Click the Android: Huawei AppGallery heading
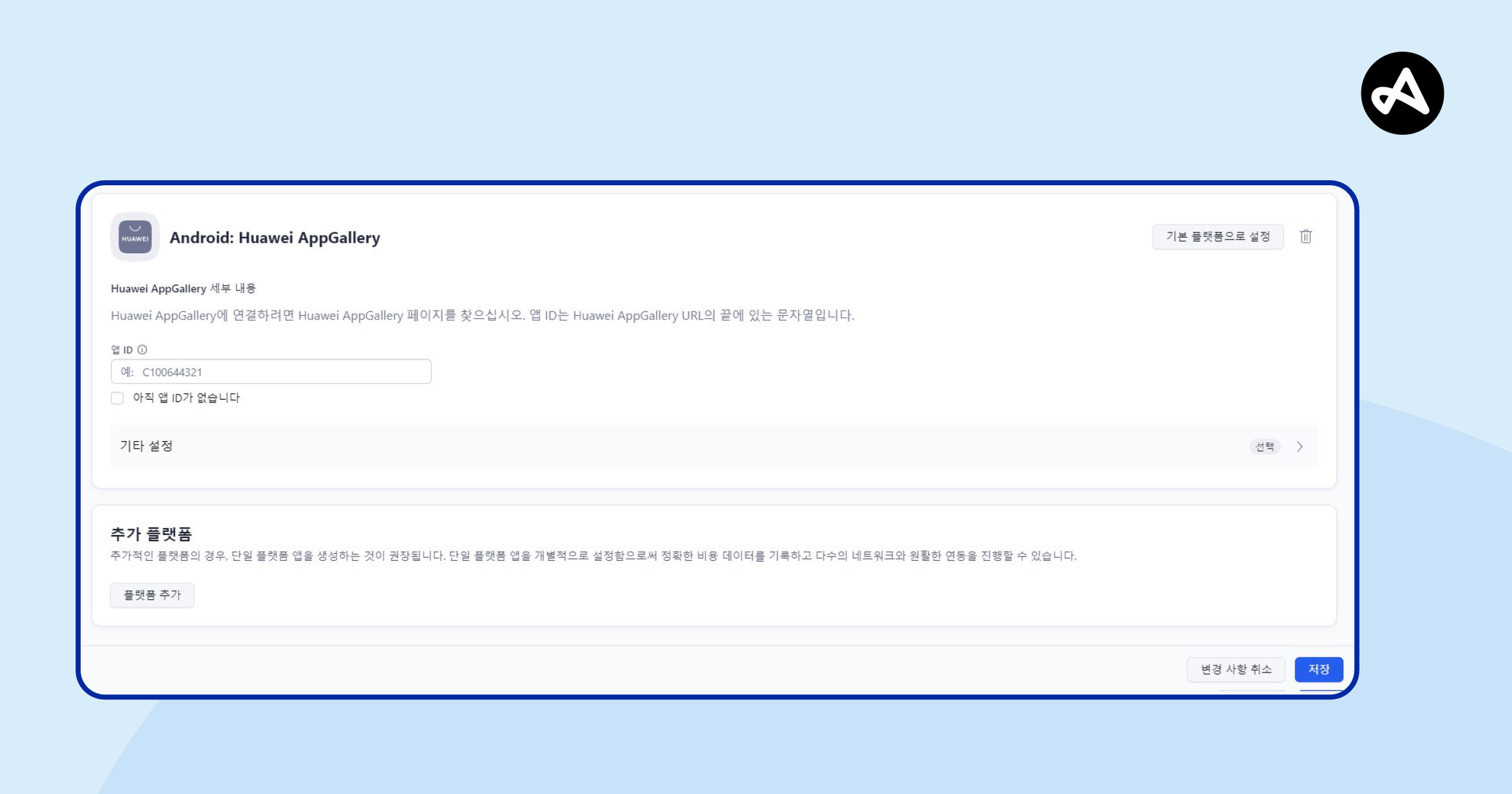Viewport: 1512px width, 794px height. [x=275, y=238]
